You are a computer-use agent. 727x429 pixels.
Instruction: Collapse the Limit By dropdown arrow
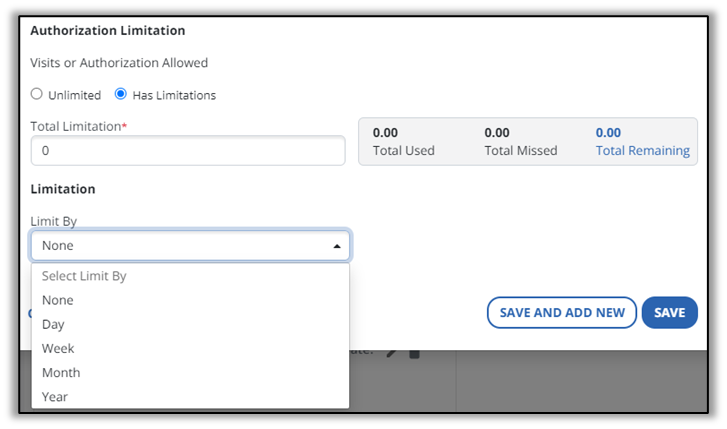336,246
